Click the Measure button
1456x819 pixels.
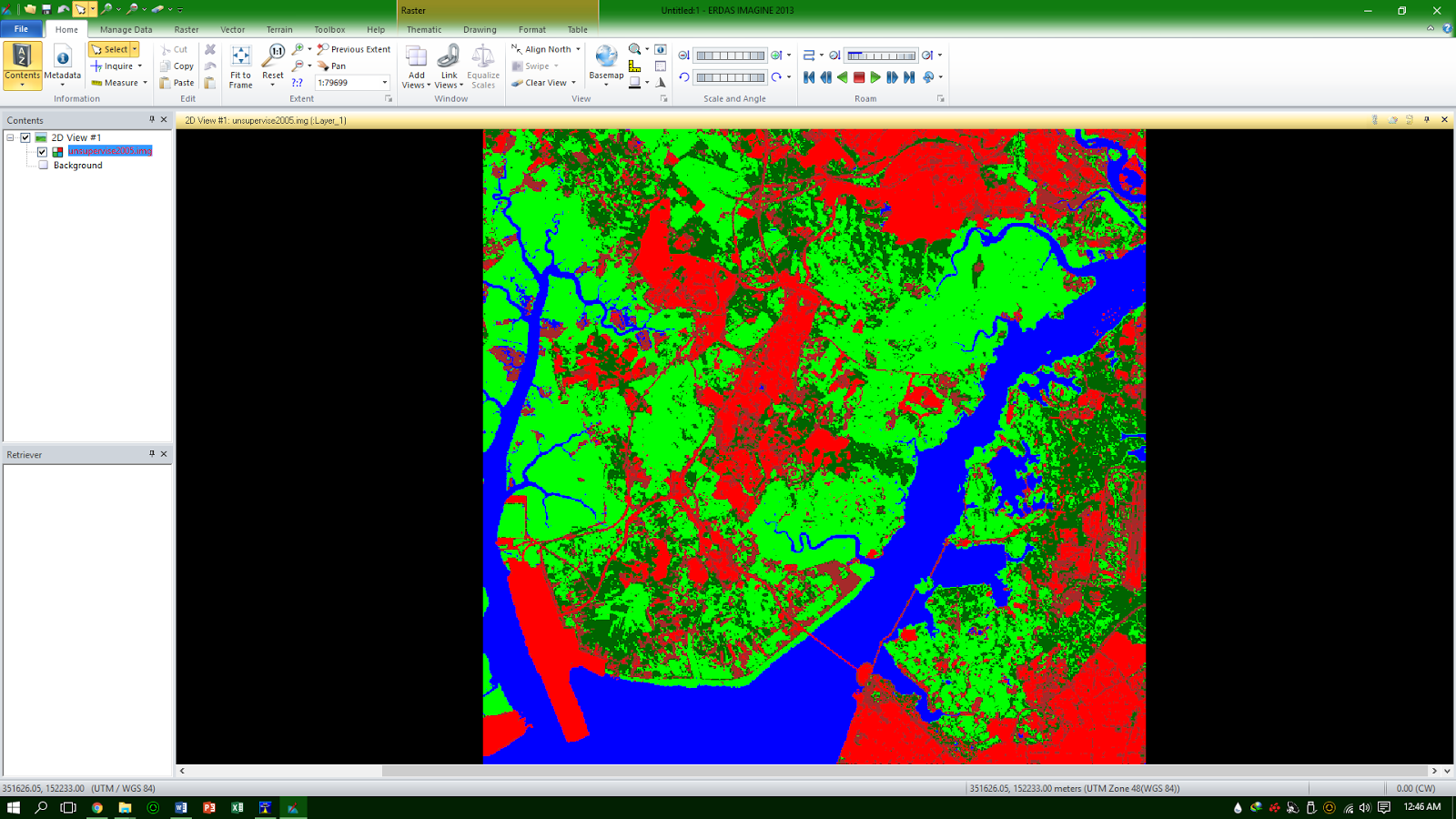[115, 83]
